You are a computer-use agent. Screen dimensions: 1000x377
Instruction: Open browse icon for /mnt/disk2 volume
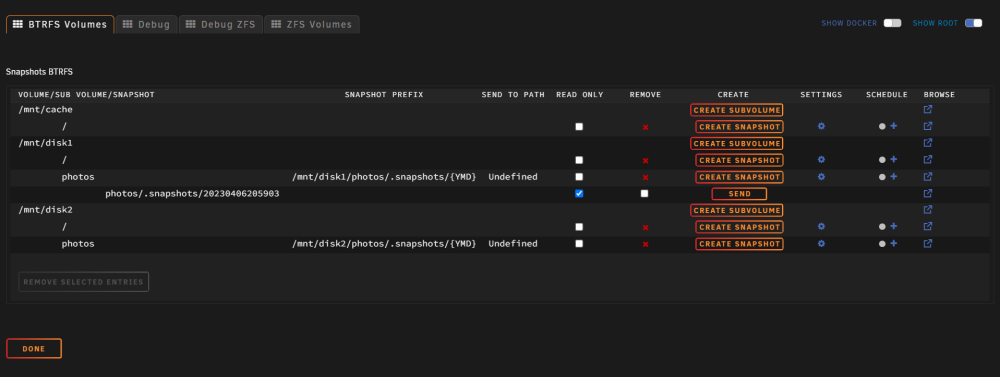(928, 210)
